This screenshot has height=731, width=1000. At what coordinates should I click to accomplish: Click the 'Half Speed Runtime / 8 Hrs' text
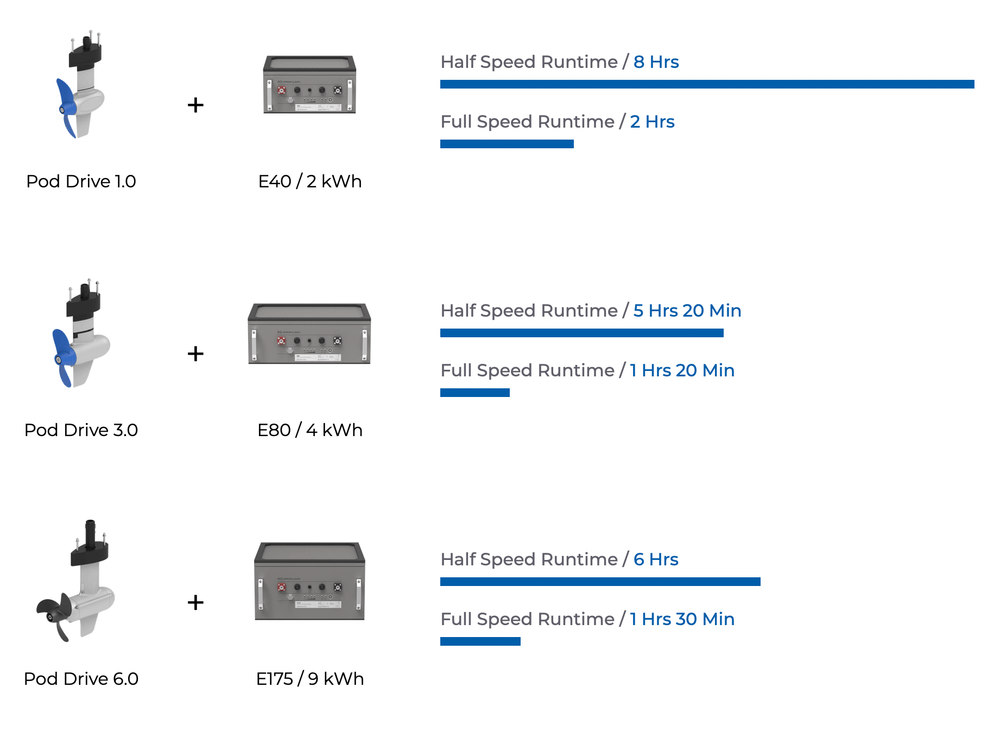coord(559,62)
